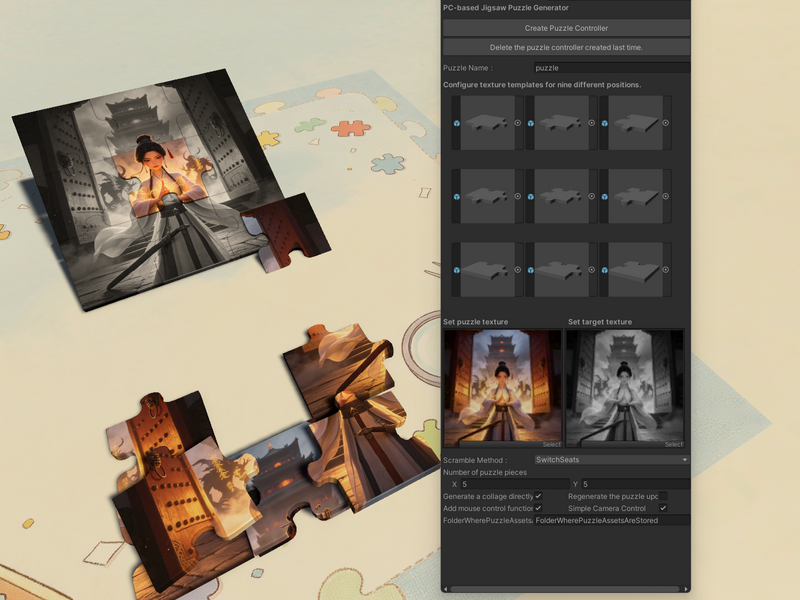The height and width of the screenshot is (600, 800).
Task: Delete the puzzle controller created last time
Action: pyautogui.click(x=566, y=47)
